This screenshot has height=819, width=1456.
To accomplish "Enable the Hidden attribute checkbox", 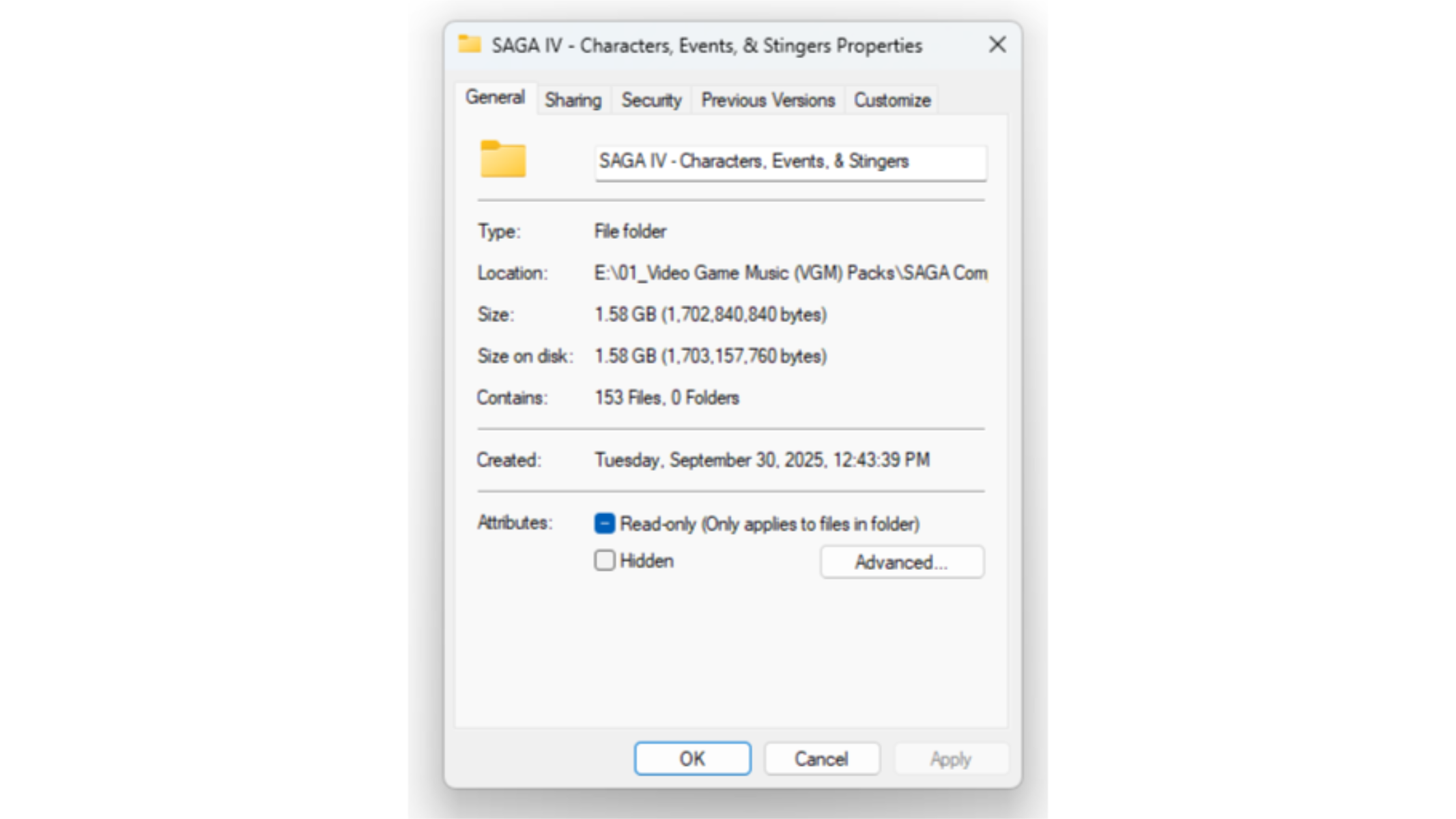I will [605, 560].
